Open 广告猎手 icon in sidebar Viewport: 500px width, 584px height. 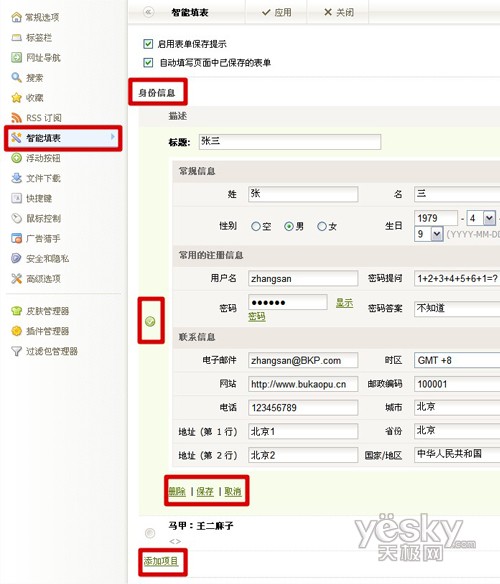click(x=16, y=238)
